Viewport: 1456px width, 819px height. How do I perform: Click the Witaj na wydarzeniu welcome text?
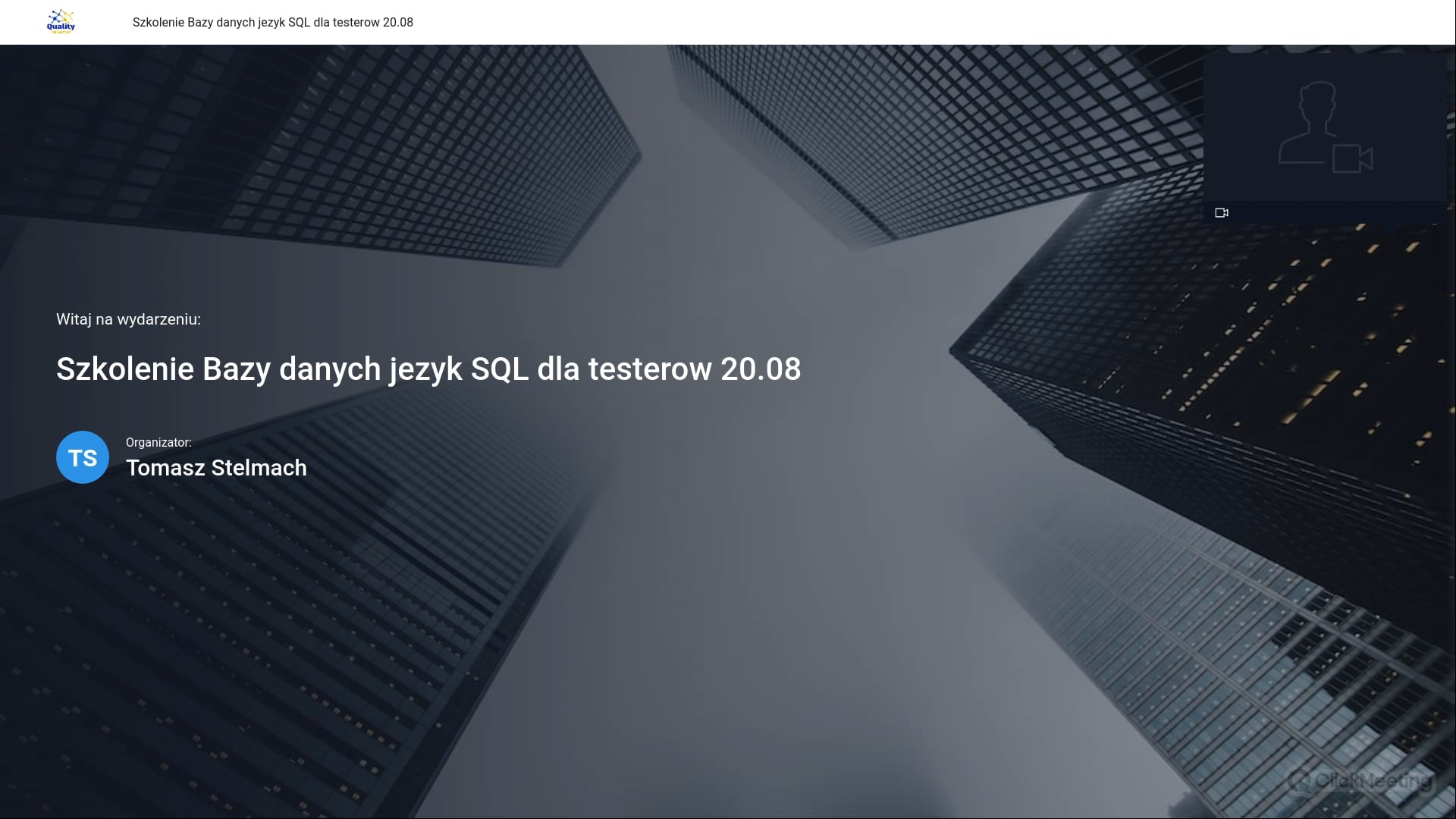[127, 318]
